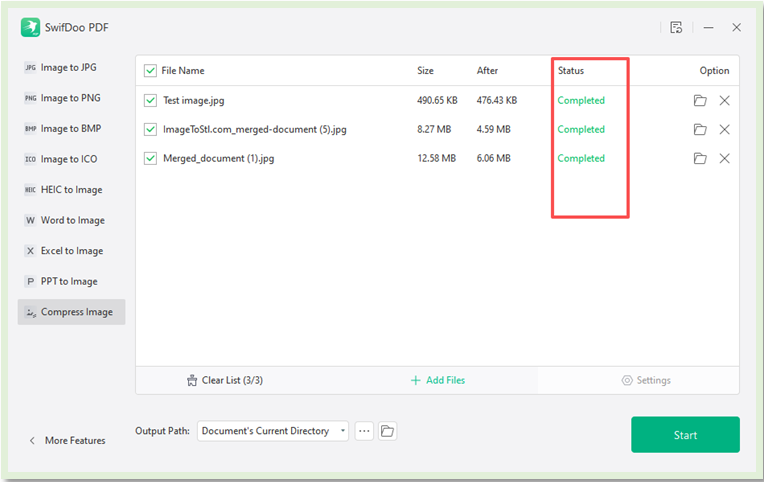Go back to More Features
This screenshot has width=764, height=482.
67,441
